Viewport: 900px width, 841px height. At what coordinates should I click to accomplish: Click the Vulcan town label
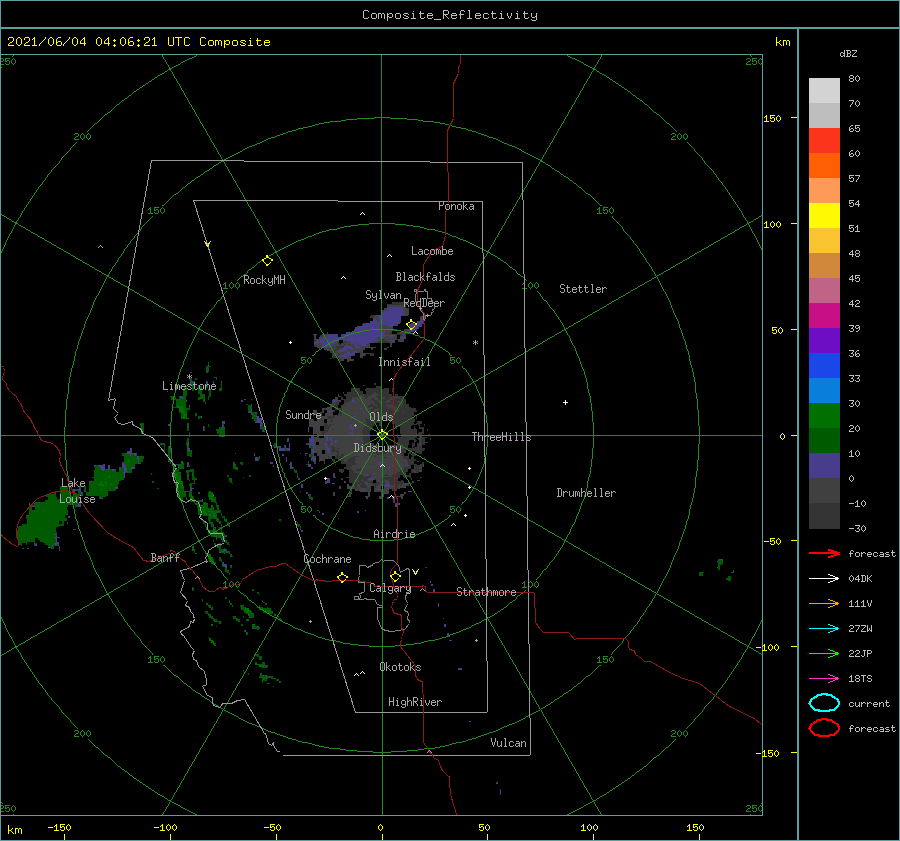(x=509, y=743)
